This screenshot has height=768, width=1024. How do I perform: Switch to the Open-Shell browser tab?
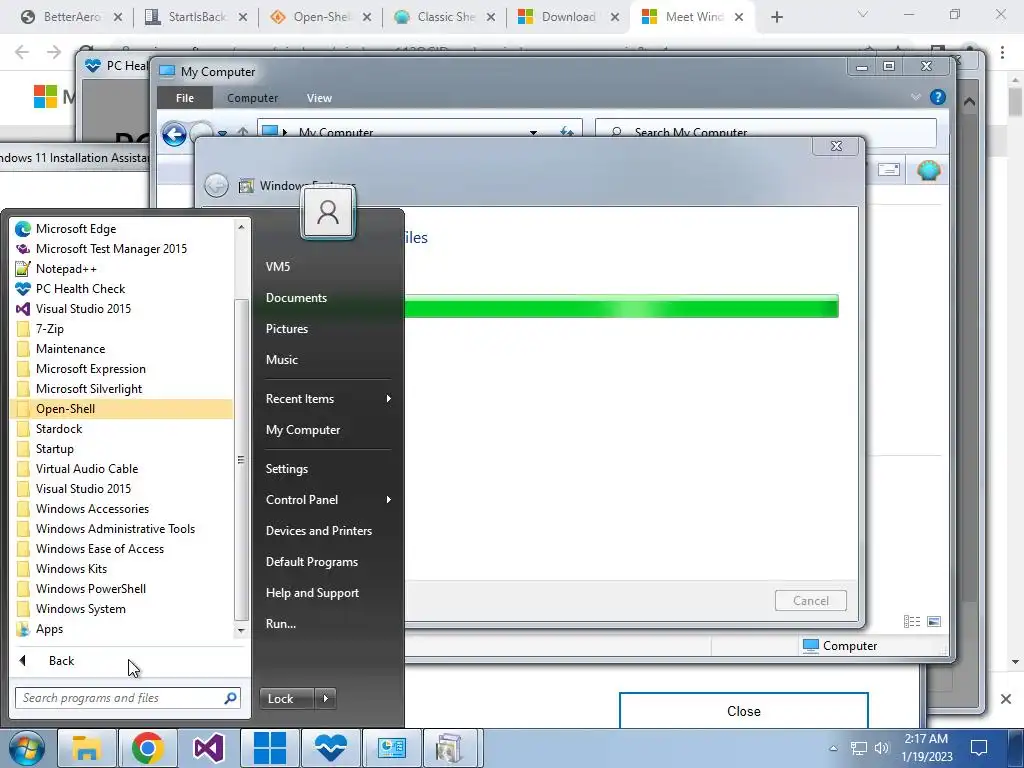(x=320, y=17)
